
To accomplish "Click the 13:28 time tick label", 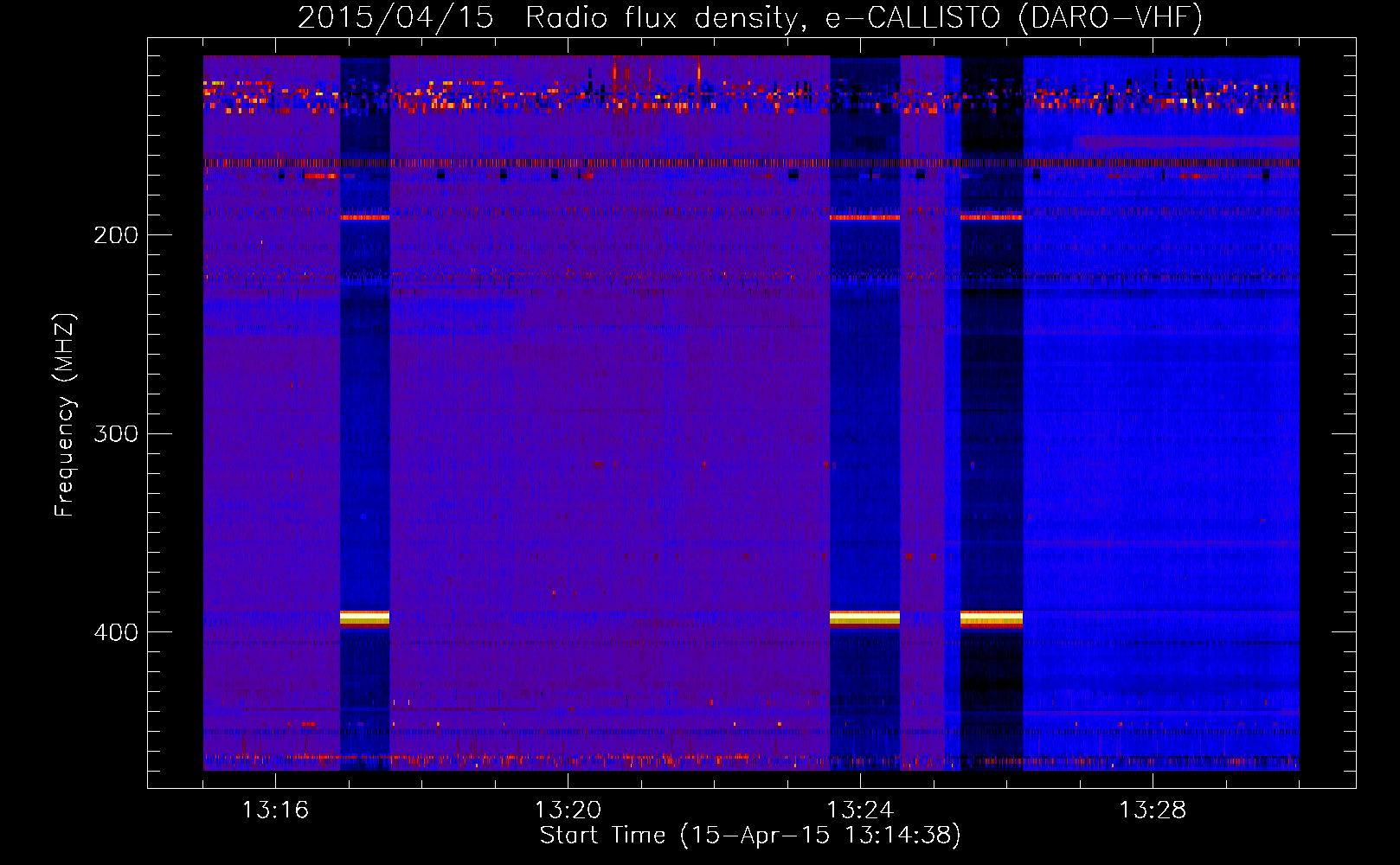I will pos(1153,810).
